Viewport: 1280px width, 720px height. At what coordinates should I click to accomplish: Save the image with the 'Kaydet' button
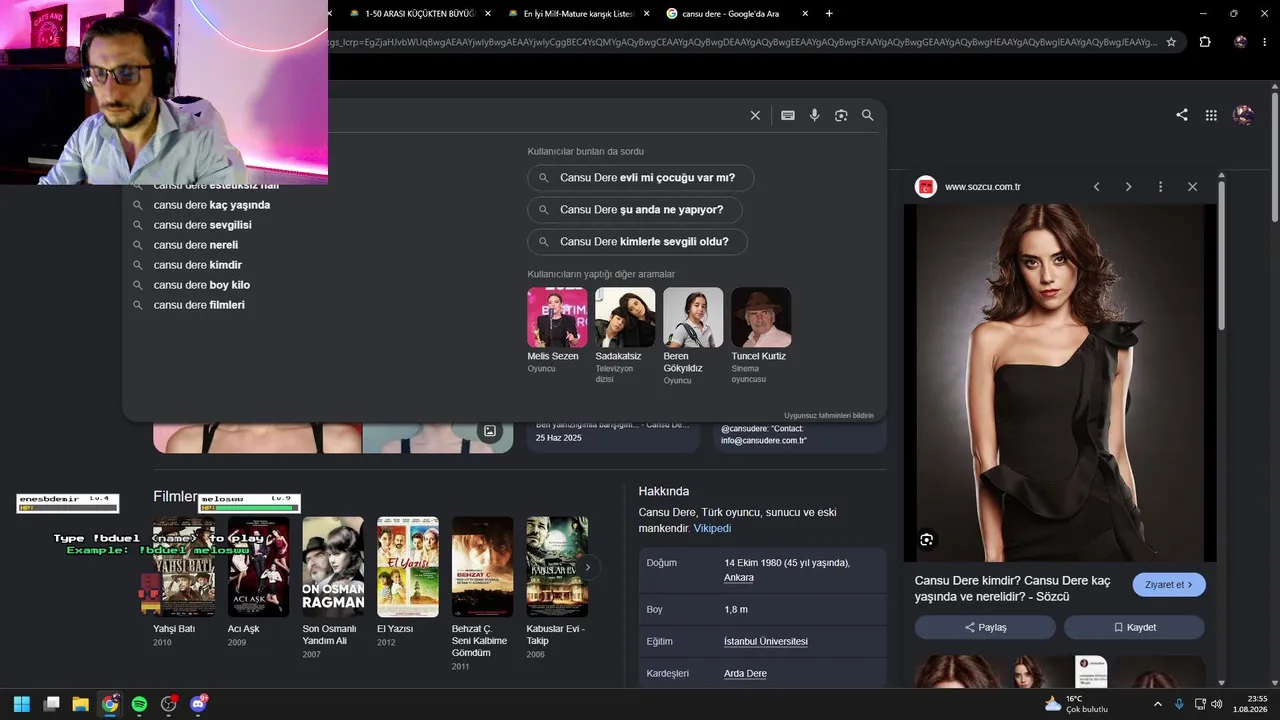1134,627
